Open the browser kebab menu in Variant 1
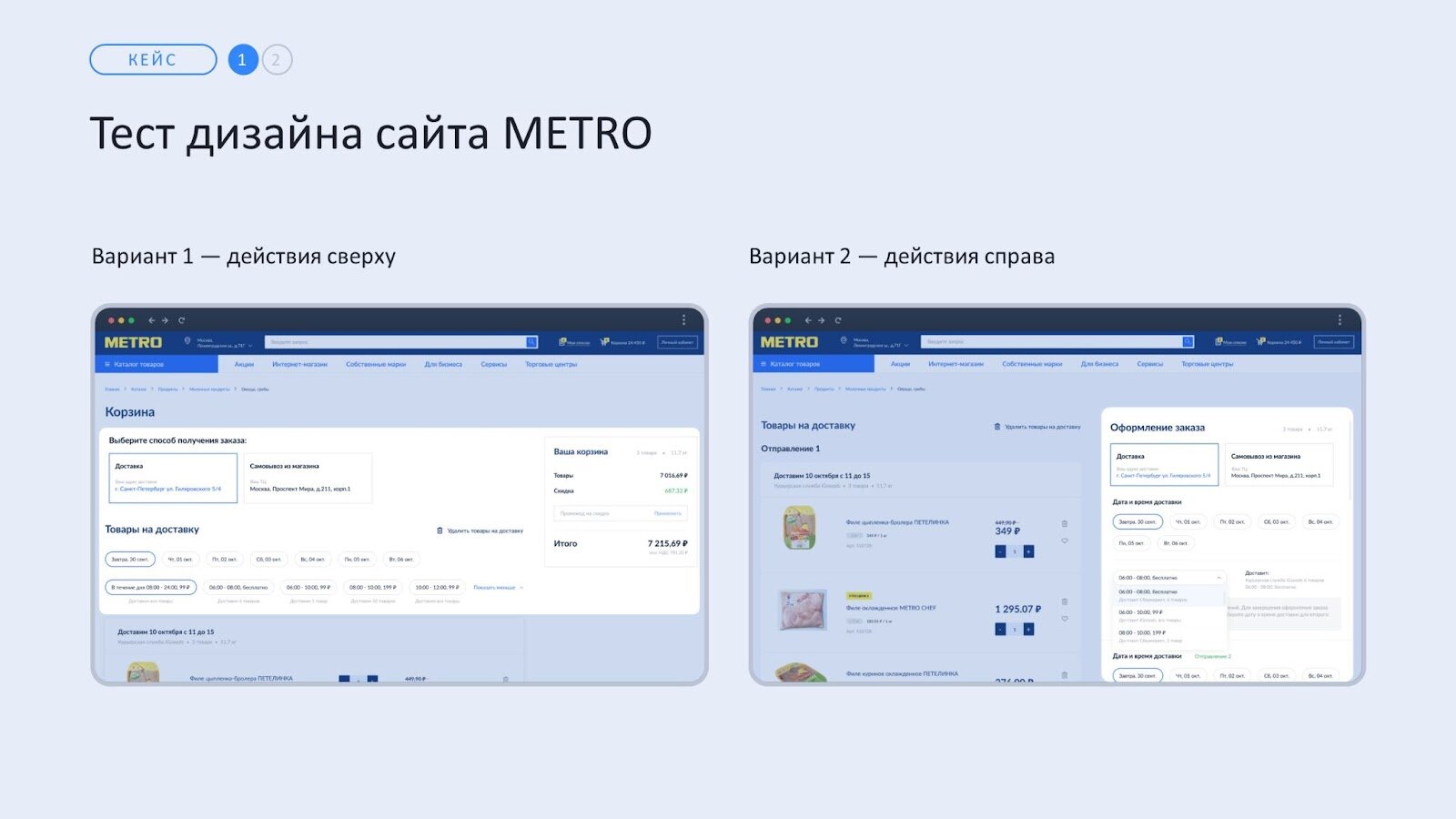This screenshot has width=1456, height=819. pos(683,320)
